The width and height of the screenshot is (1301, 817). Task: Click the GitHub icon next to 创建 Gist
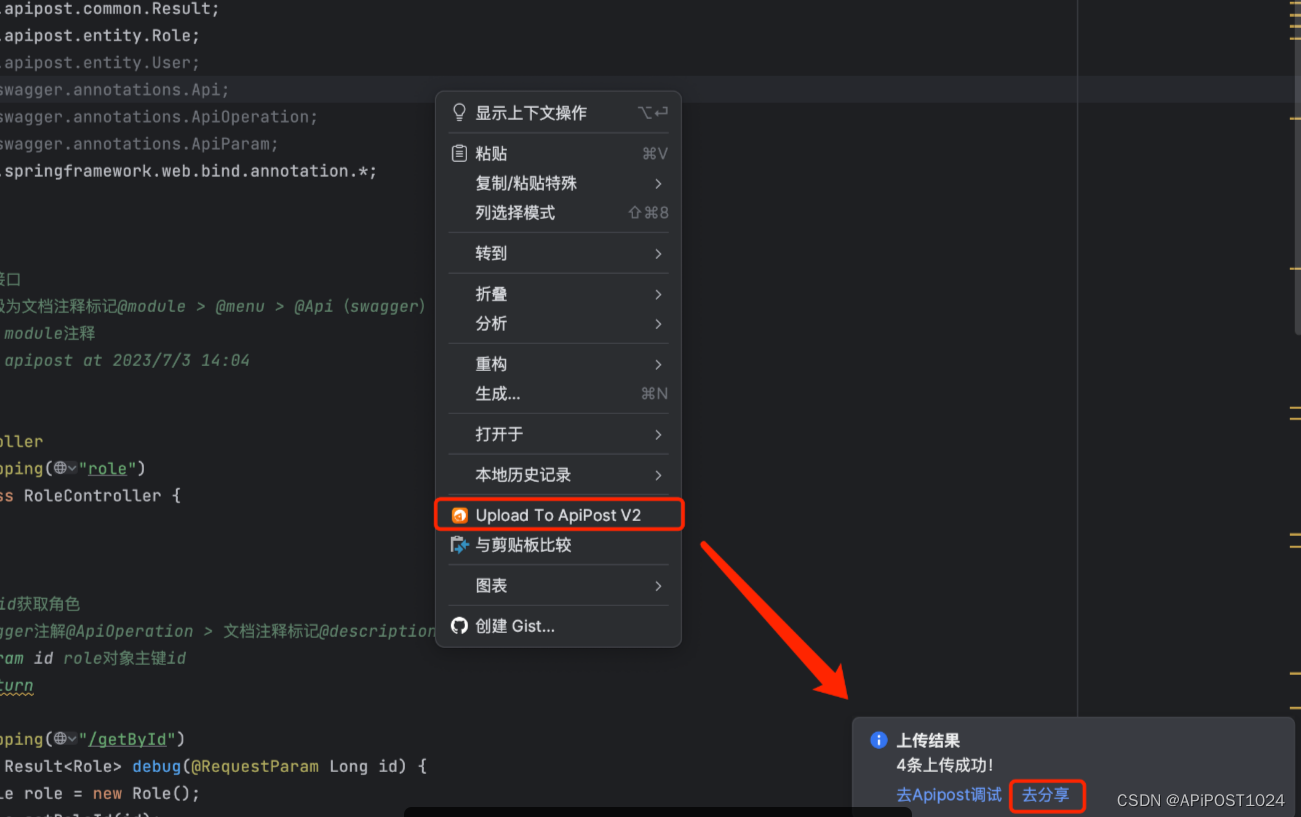[458, 625]
